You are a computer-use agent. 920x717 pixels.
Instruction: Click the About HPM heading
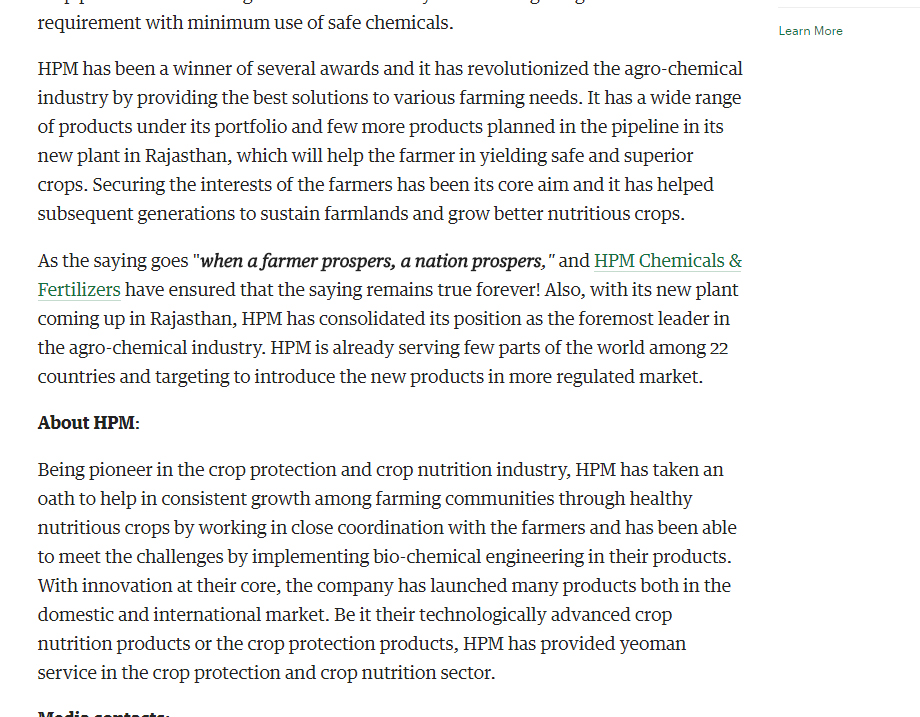89,423
